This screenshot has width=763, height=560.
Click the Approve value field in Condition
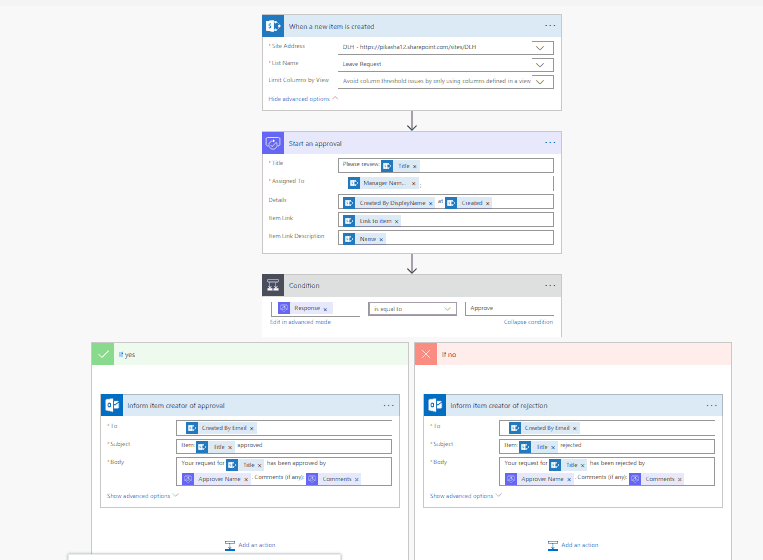pyautogui.click(x=509, y=308)
